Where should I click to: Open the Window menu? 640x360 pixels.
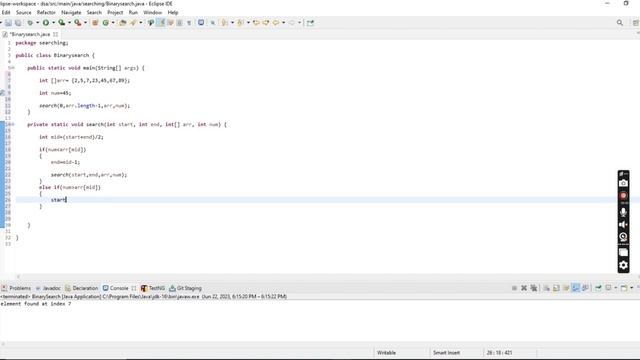(153, 13)
